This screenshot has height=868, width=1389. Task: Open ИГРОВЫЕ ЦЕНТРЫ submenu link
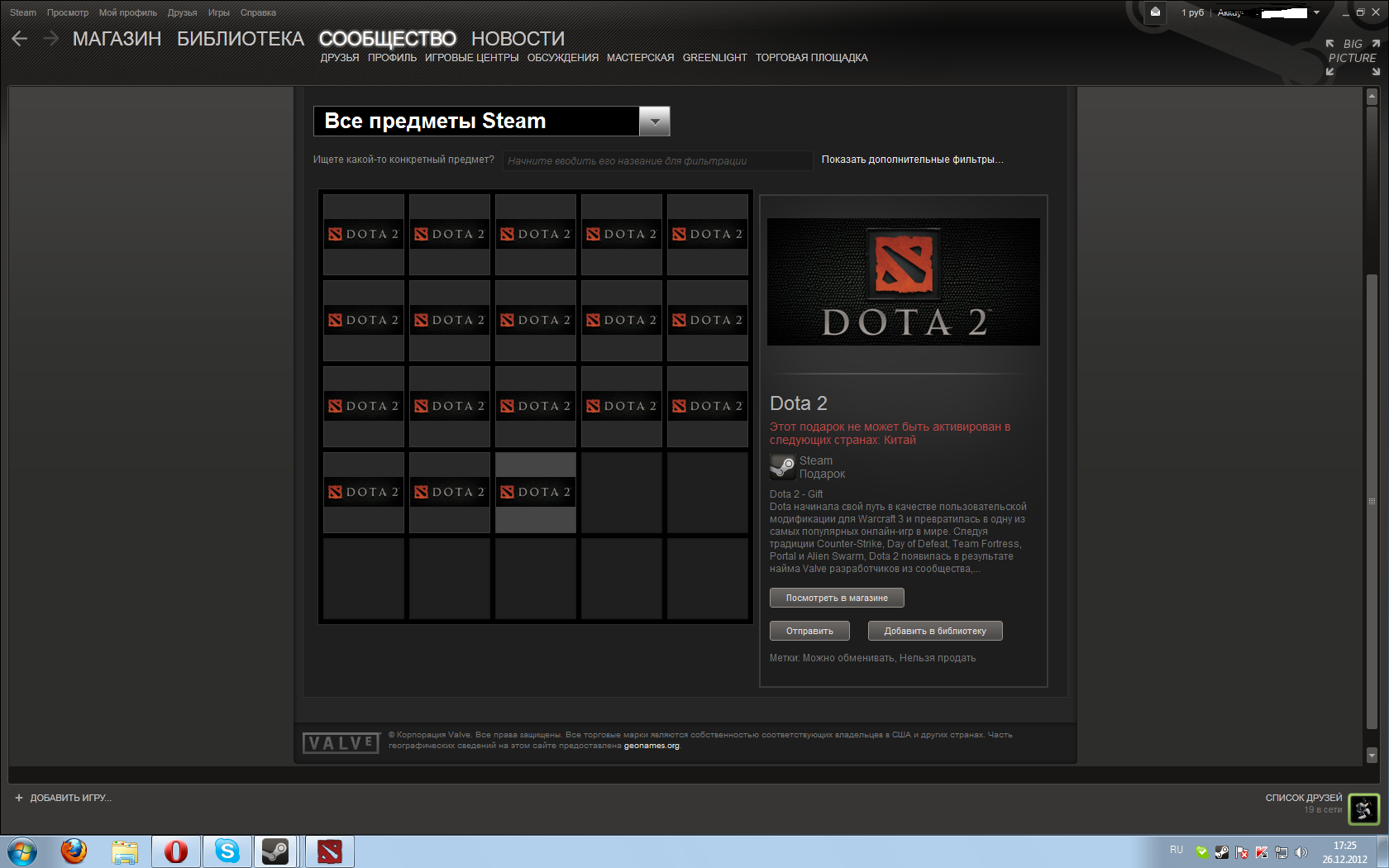click(x=472, y=58)
